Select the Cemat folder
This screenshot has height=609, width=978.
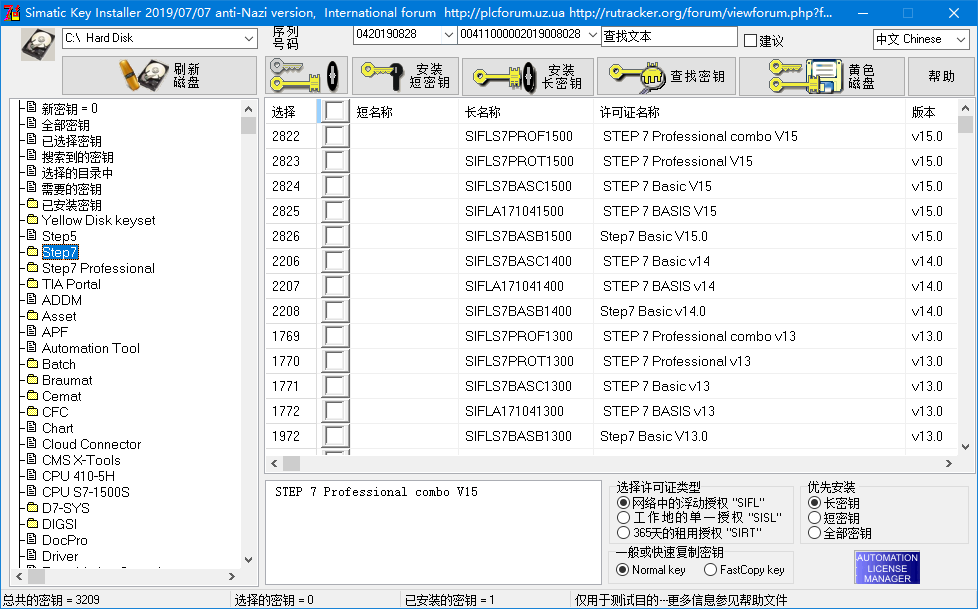click(x=61, y=396)
